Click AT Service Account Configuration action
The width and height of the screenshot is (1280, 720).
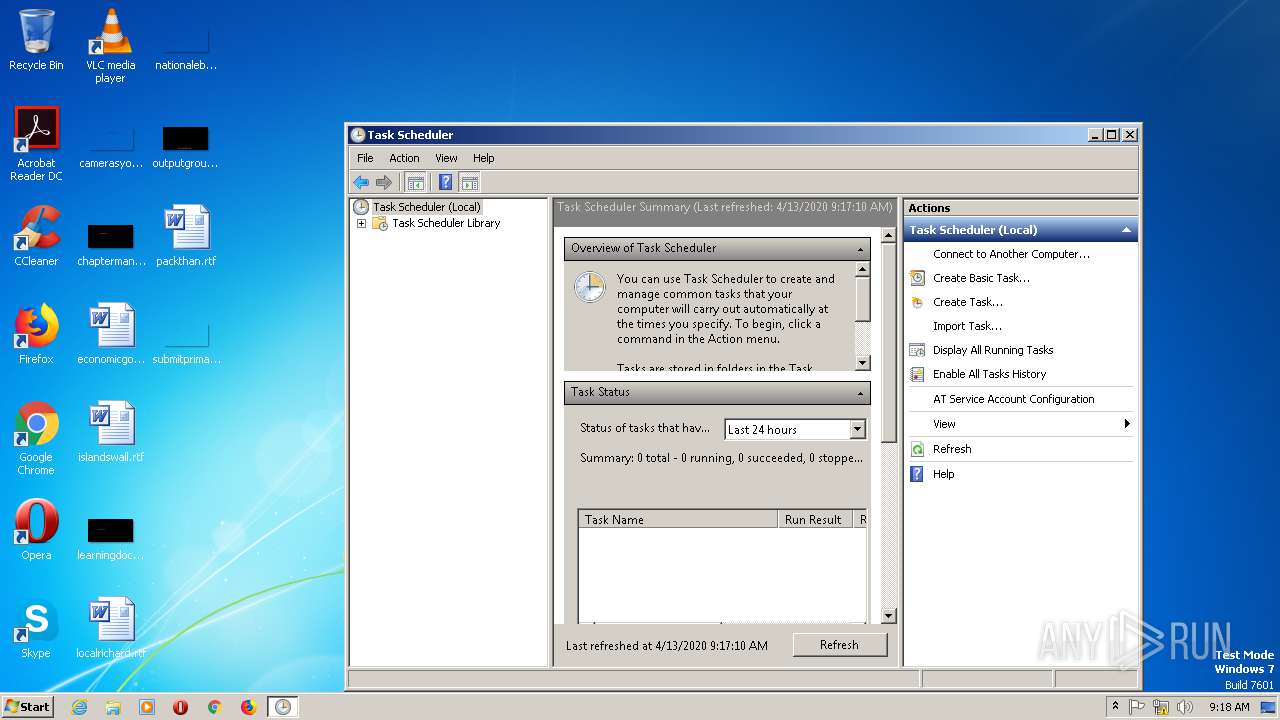tap(1013, 399)
